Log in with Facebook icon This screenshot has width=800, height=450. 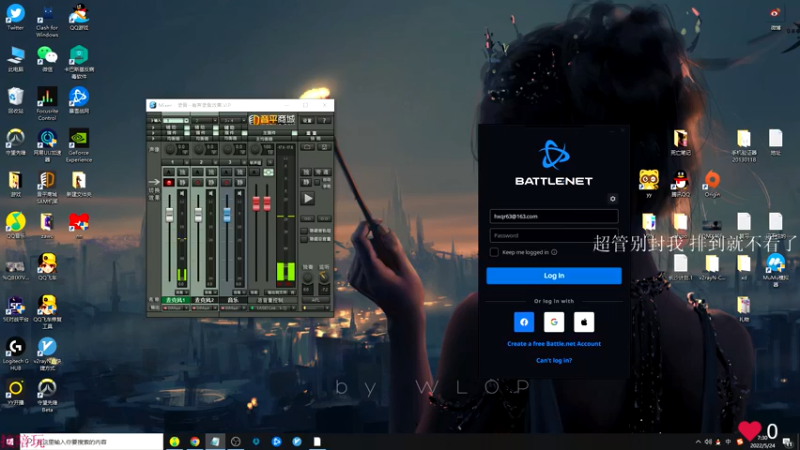(524, 322)
